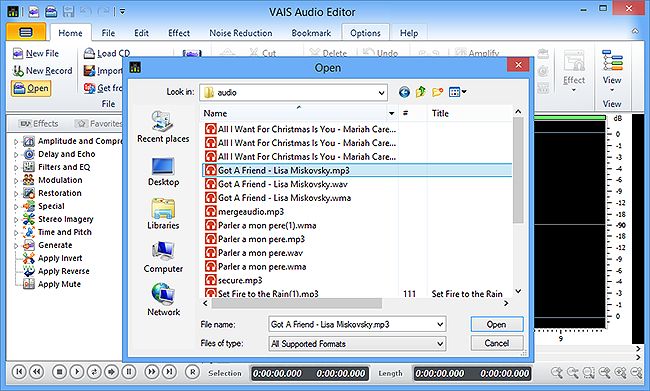Select Generate in effects tree
This screenshot has width=650, height=391.
click(x=55, y=245)
